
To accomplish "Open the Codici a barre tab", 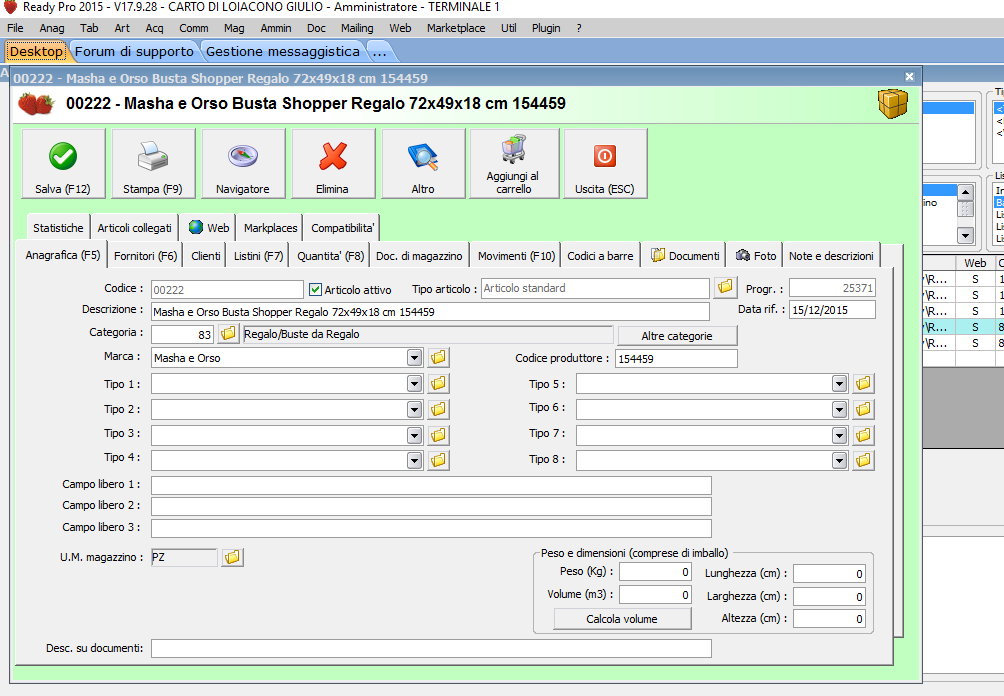I will point(600,255).
